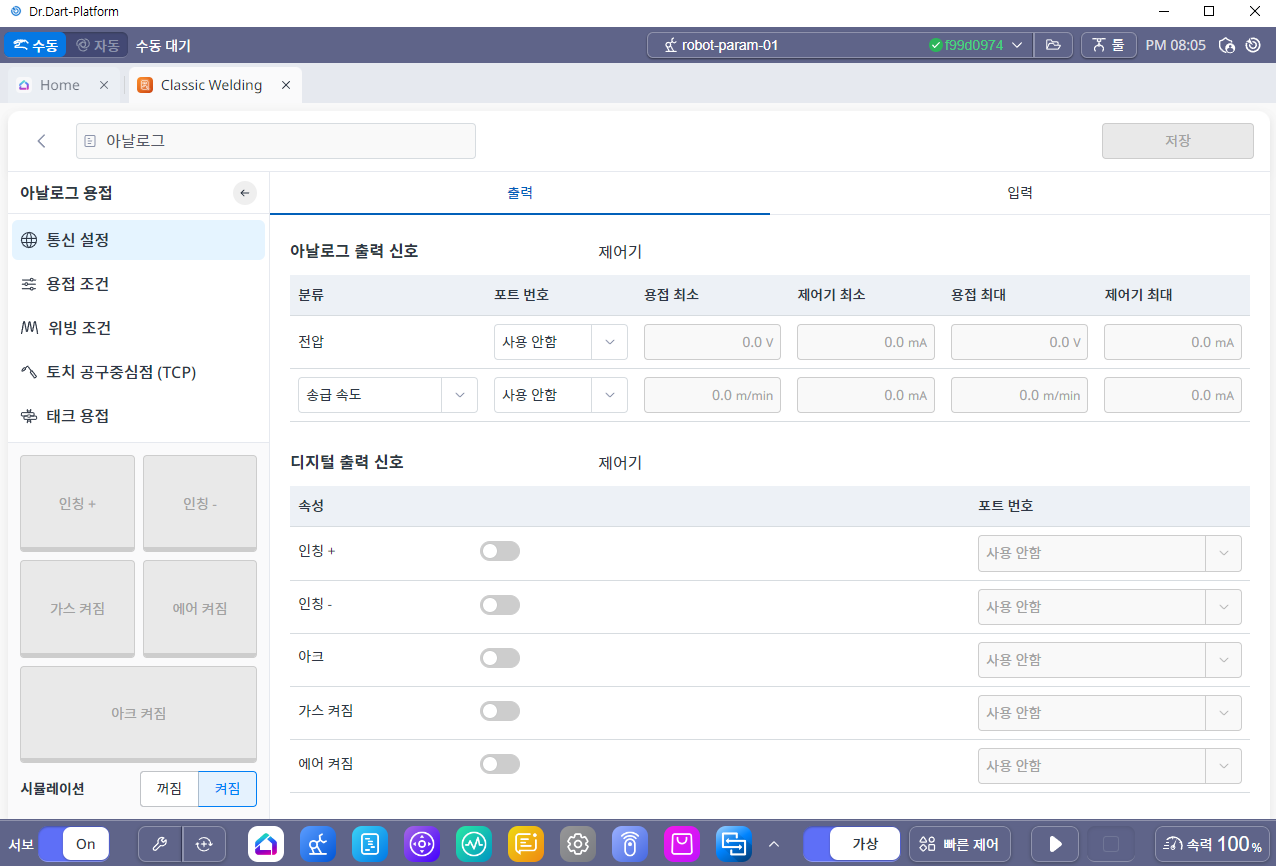Collapse the 아날로그 용접 side panel arrow
The image size is (1276, 866).
pos(245,193)
